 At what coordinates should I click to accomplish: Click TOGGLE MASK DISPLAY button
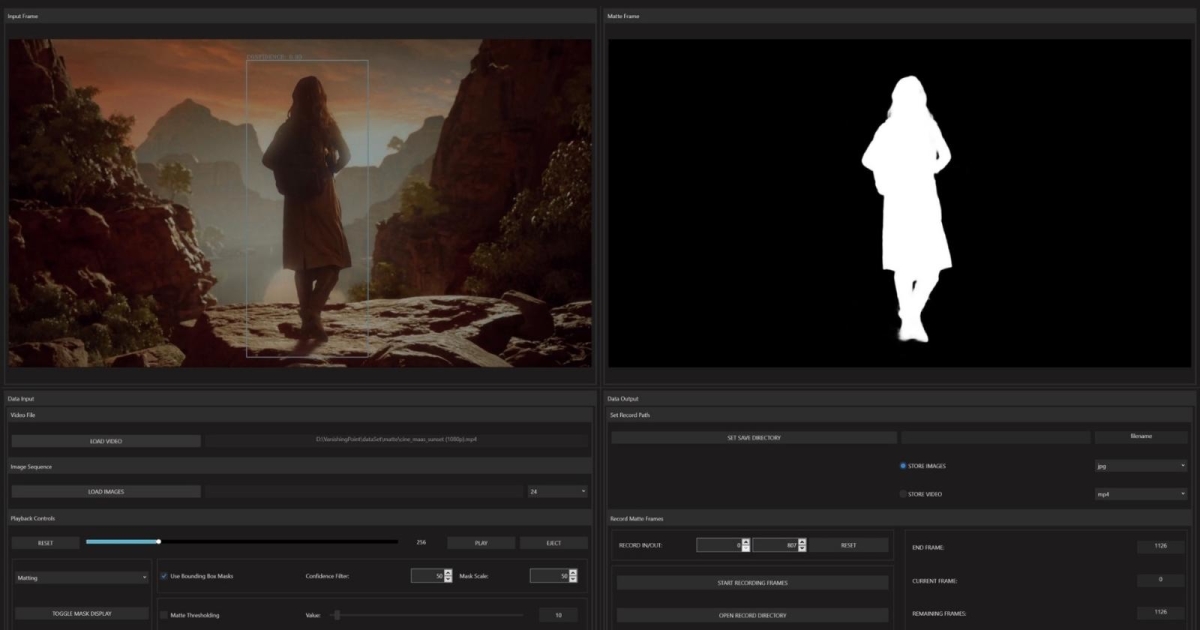82,613
